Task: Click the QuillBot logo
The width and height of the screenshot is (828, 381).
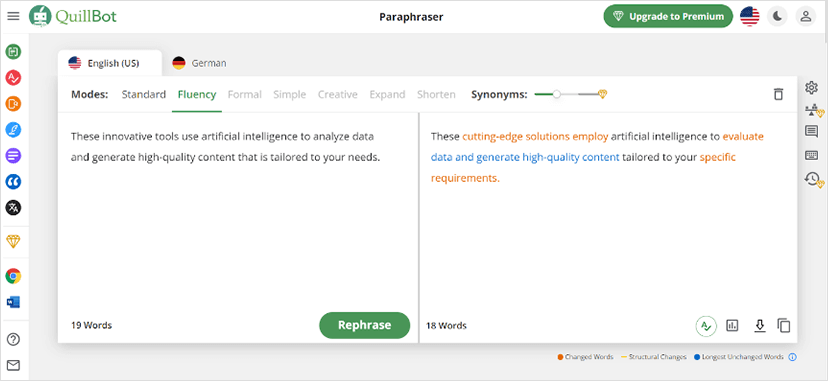Action: point(73,16)
